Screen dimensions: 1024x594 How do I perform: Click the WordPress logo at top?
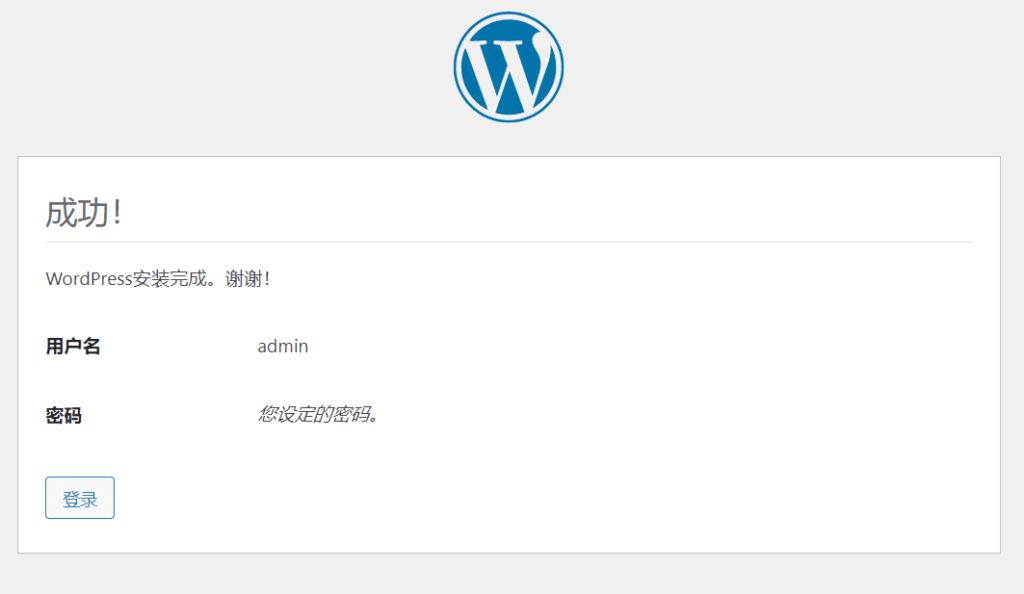(x=509, y=67)
